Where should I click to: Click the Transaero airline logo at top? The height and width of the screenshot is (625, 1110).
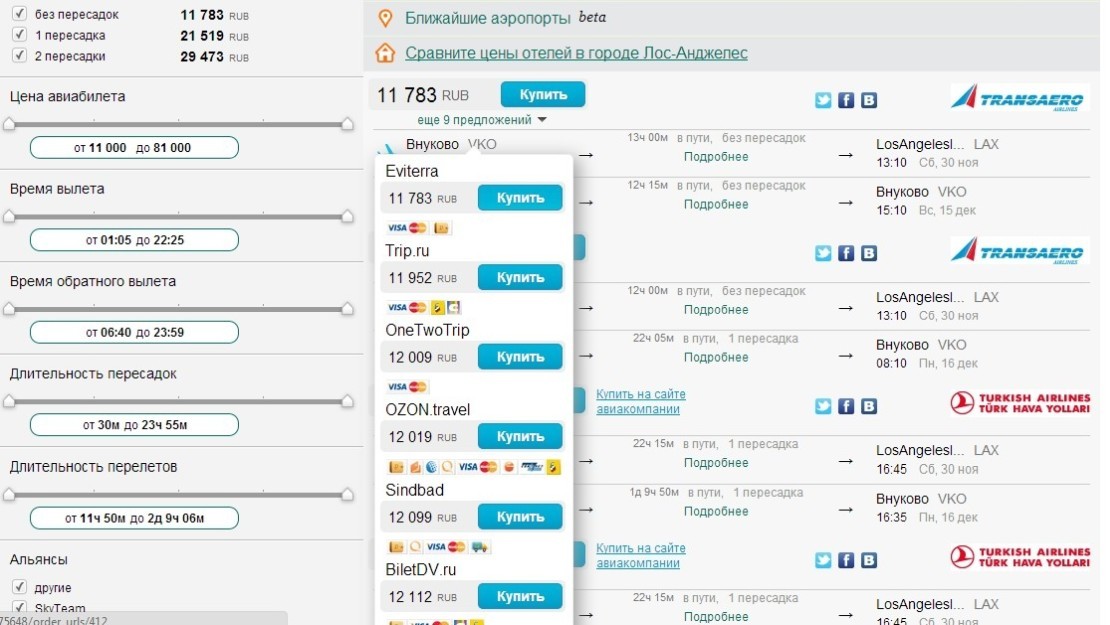(1017, 98)
